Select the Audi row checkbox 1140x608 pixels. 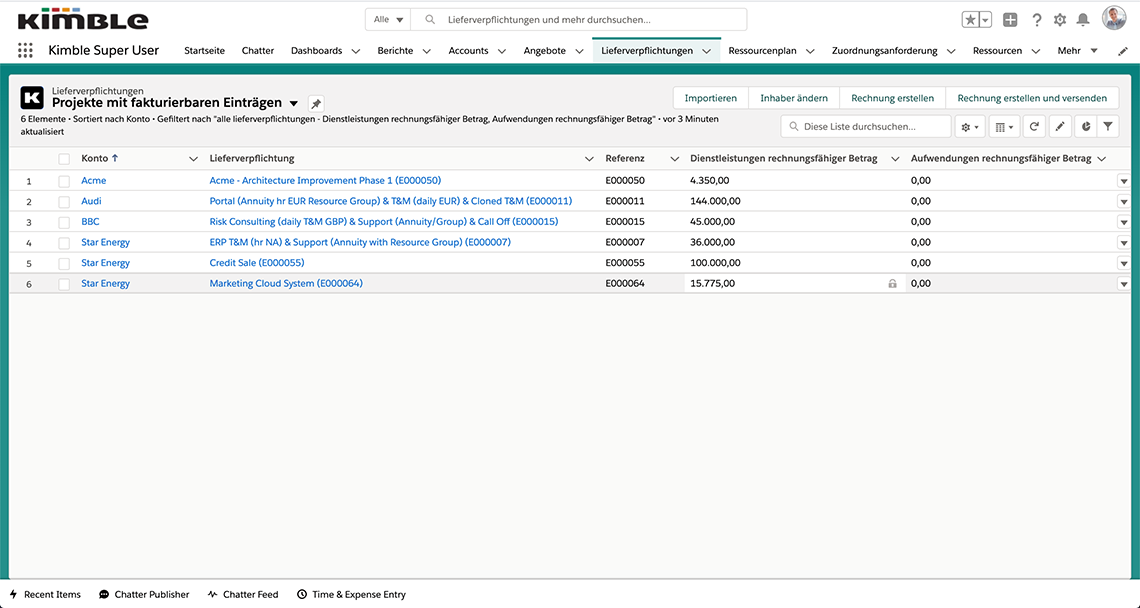click(64, 201)
